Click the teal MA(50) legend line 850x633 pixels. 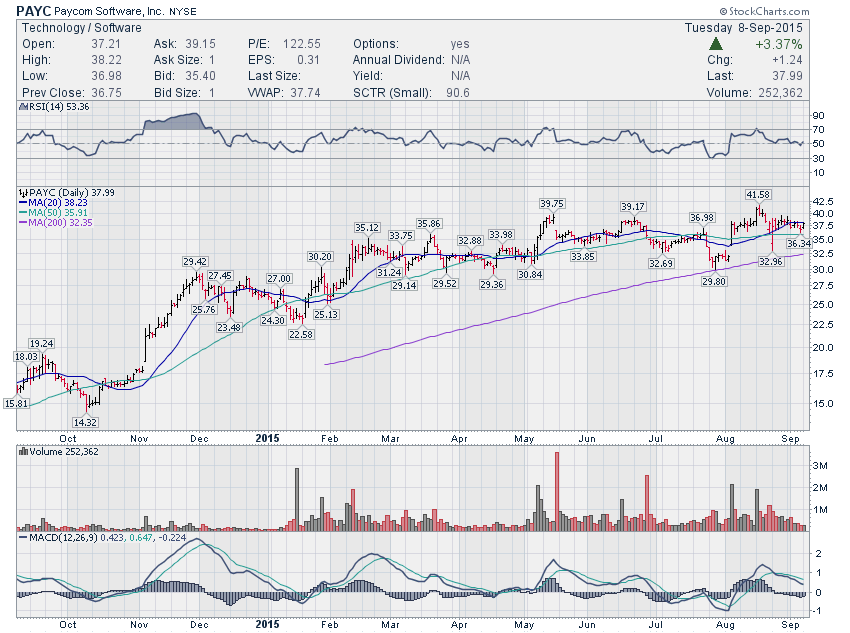click(x=23, y=212)
